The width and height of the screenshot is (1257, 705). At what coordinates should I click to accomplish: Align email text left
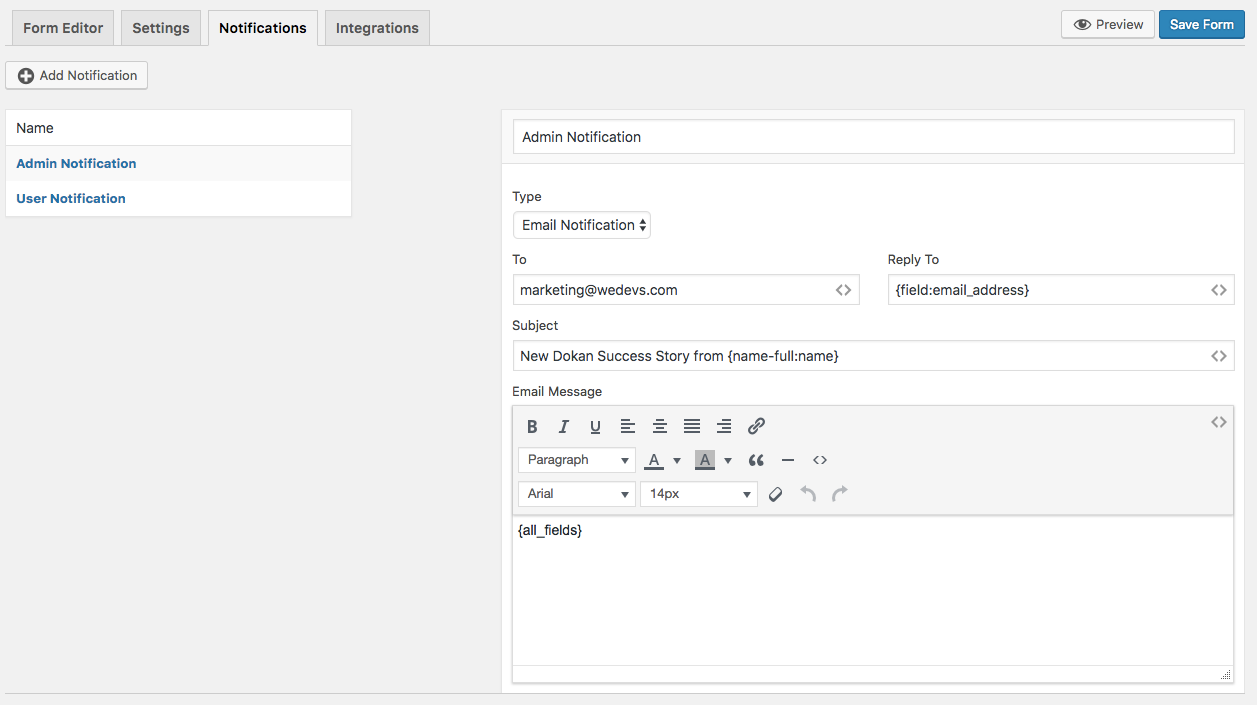tap(627, 427)
